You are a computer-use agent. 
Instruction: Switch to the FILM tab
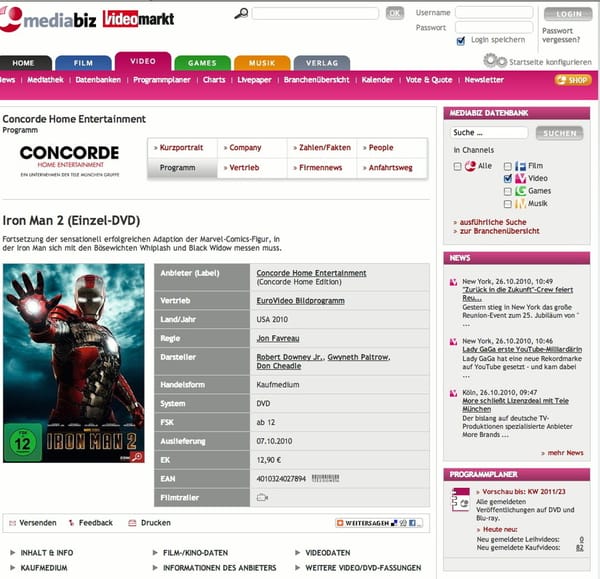pyautogui.click(x=83, y=63)
